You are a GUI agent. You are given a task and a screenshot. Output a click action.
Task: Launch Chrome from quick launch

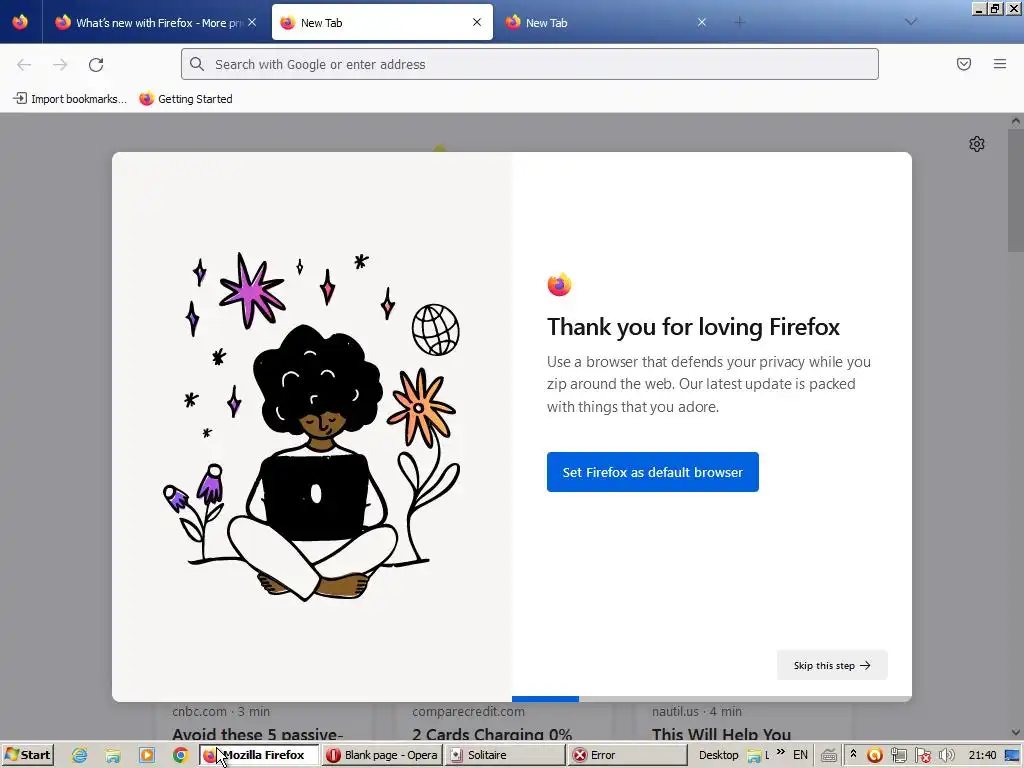click(x=180, y=756)
